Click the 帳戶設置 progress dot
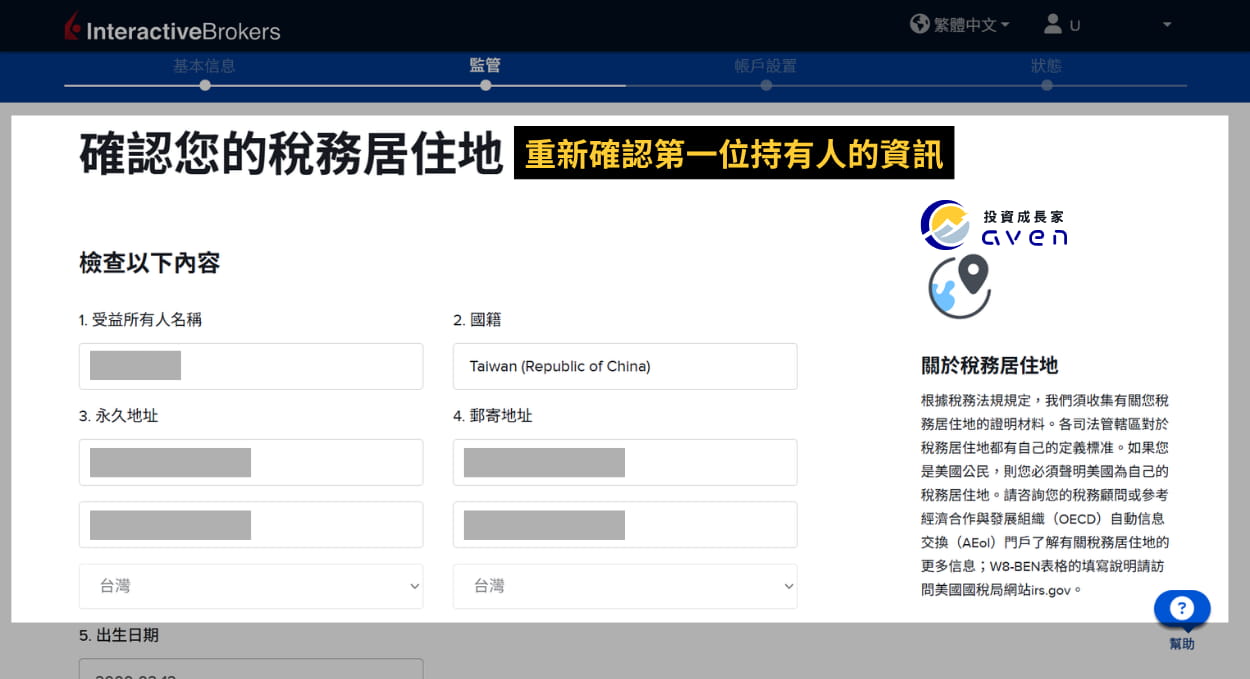This screenshot has width=1250, height=679. 765,85
